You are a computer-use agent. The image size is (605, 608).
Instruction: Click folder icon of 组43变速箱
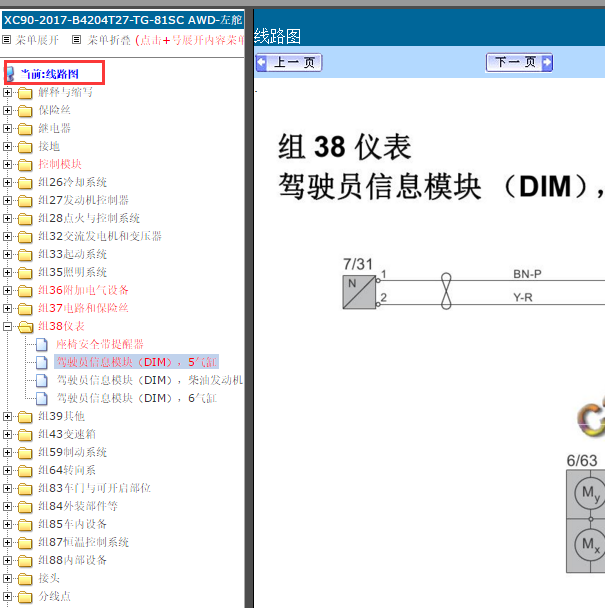click(x=25, y=435)
